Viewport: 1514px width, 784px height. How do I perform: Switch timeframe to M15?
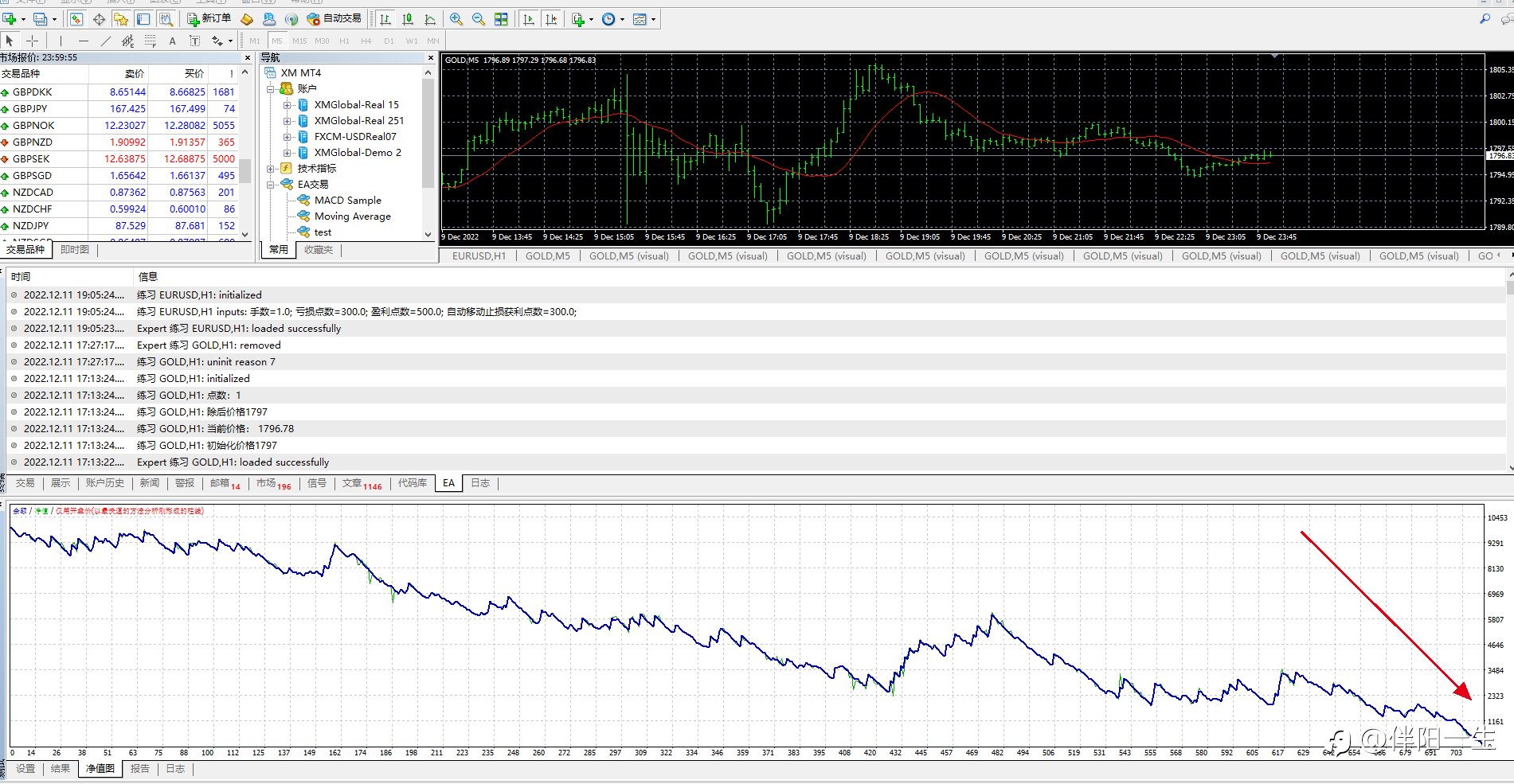[x=299, y=41]
